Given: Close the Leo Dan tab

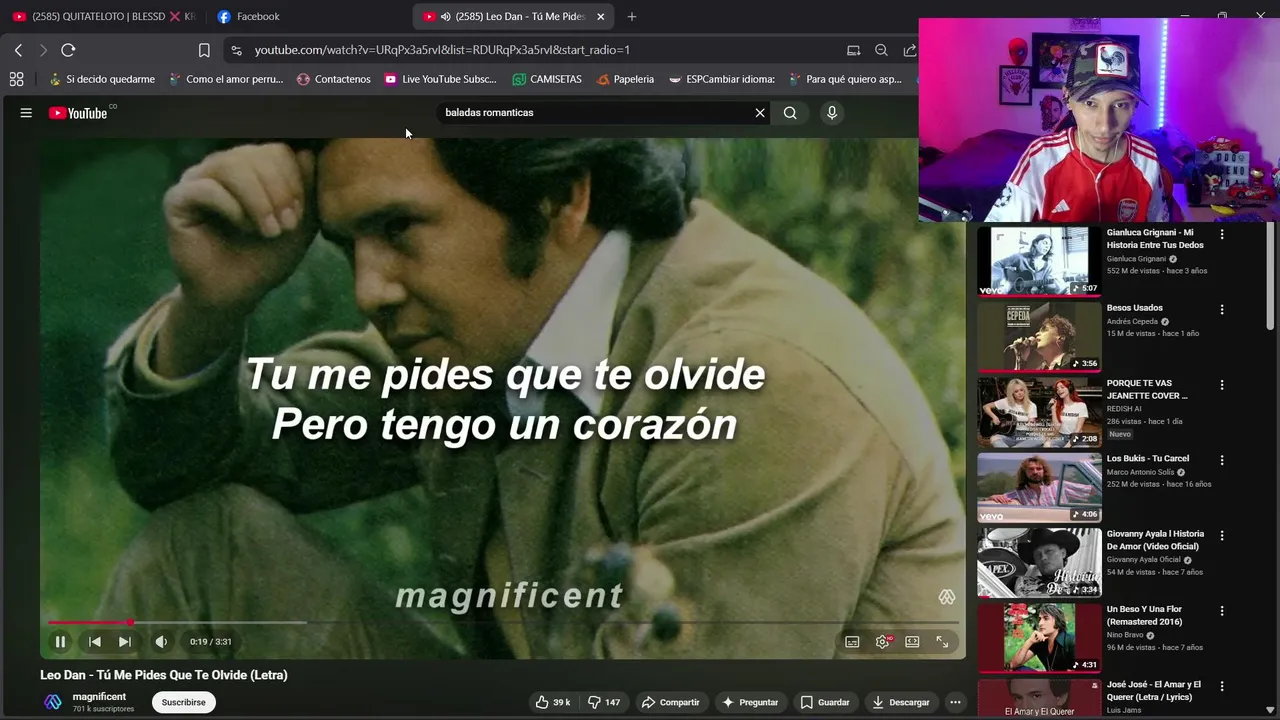Looking at the screenshot, I should [x=601, y=16].
